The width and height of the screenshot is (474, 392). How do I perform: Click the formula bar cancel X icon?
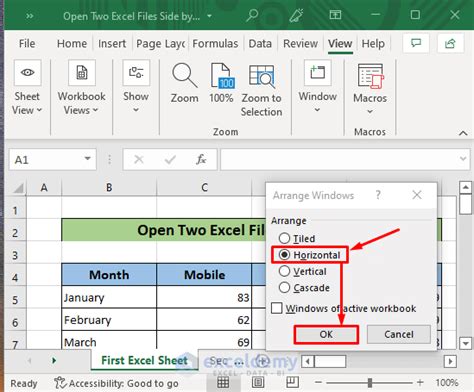coord(139,160)
